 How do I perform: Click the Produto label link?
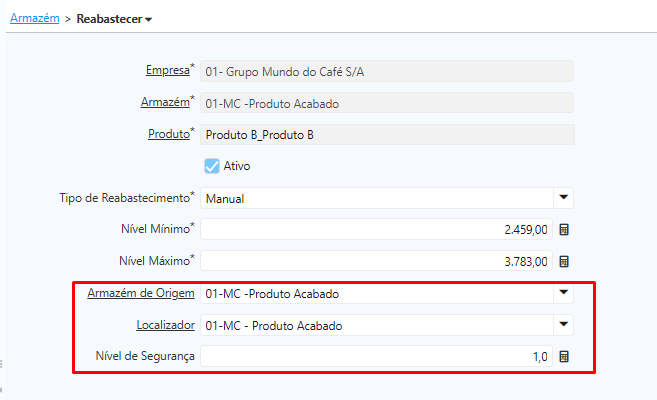pyautogui.click(x=167, y=134)
